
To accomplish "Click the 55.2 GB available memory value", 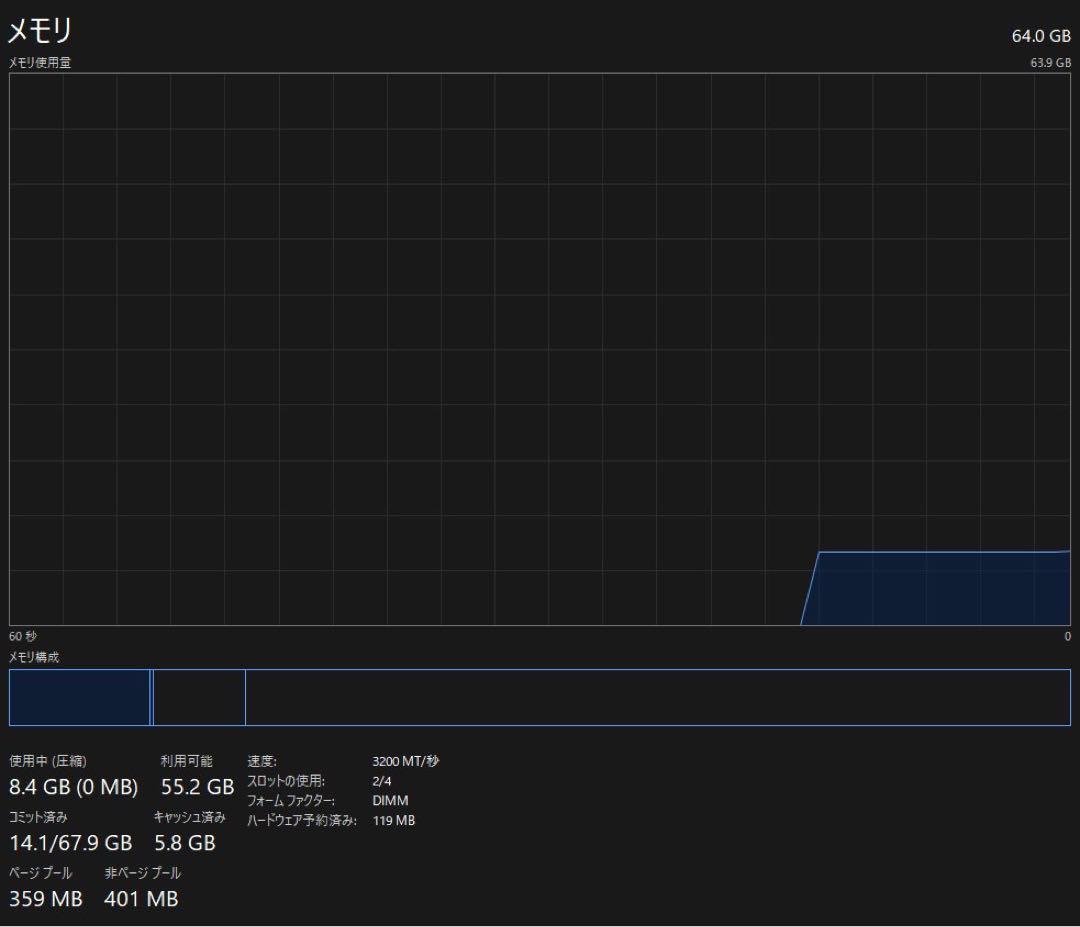I will coord(197,787).
